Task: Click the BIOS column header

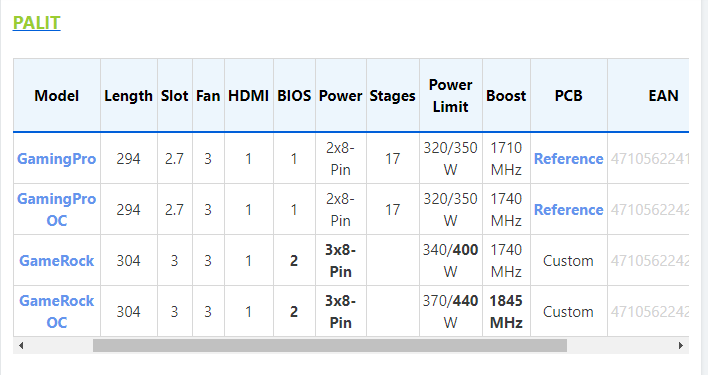Action: [x=294, y=96]
